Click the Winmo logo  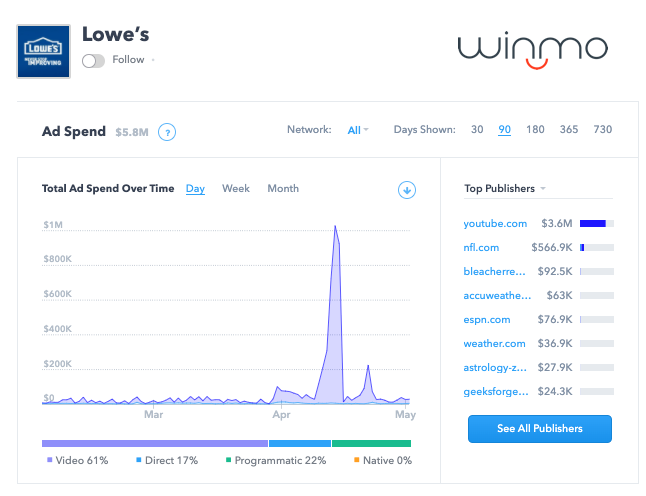[533, 51]
